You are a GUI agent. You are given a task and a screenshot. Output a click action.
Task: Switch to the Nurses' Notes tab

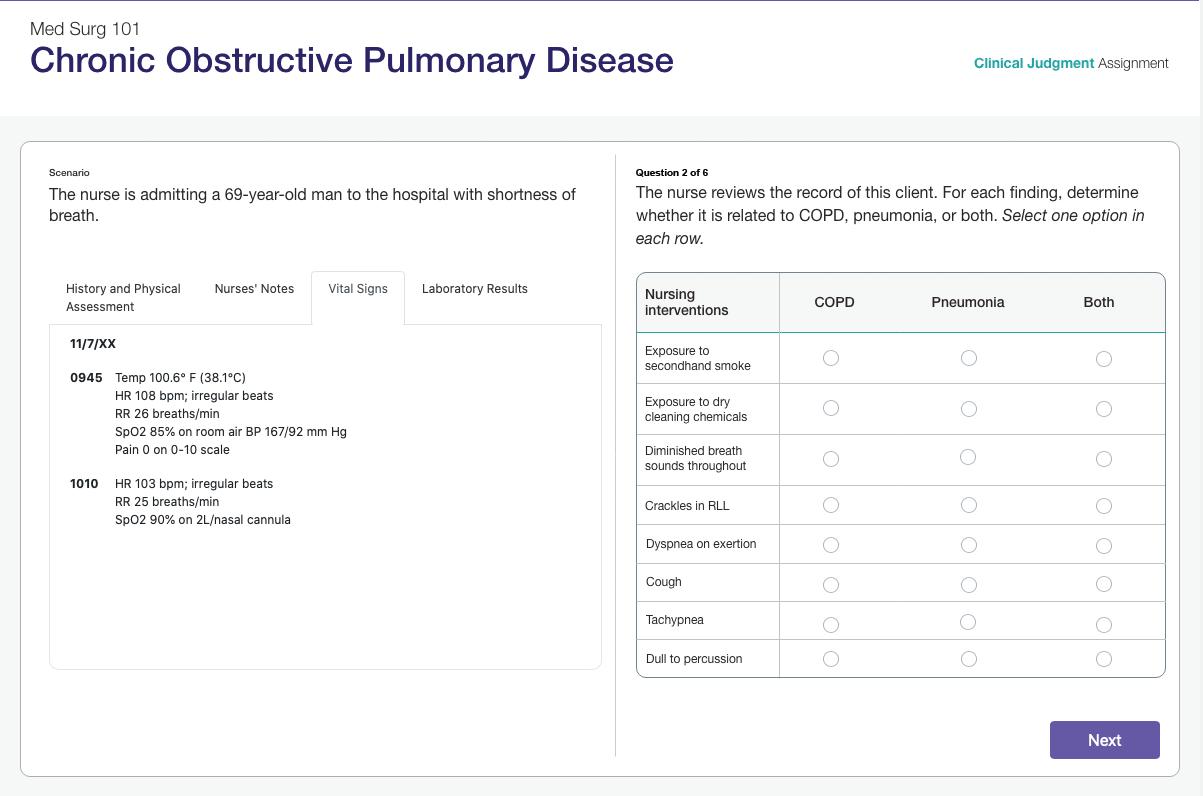pos(254,289)
